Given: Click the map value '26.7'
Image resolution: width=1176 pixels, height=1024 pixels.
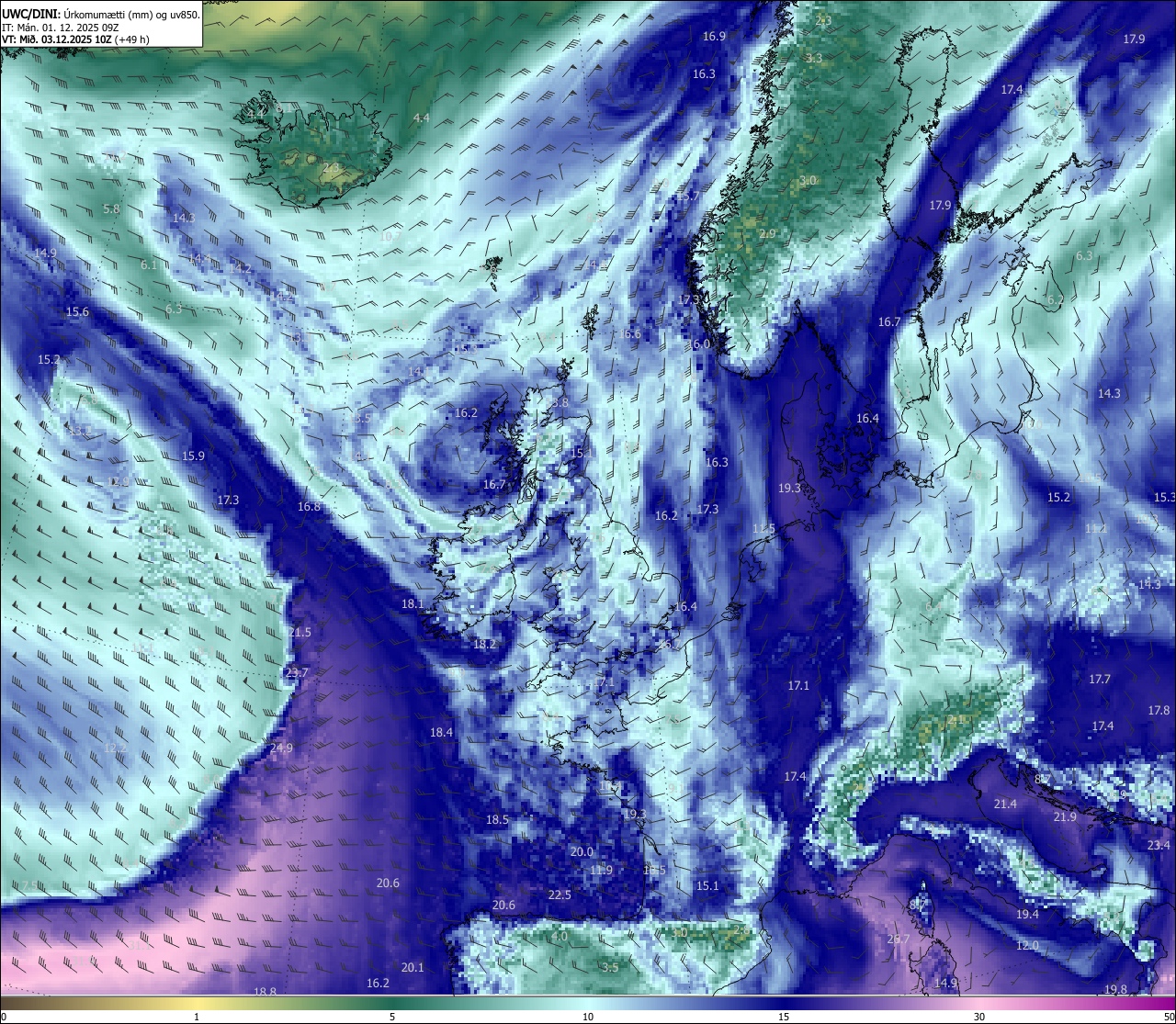Looking at the screenshot, I should (898, 939).
